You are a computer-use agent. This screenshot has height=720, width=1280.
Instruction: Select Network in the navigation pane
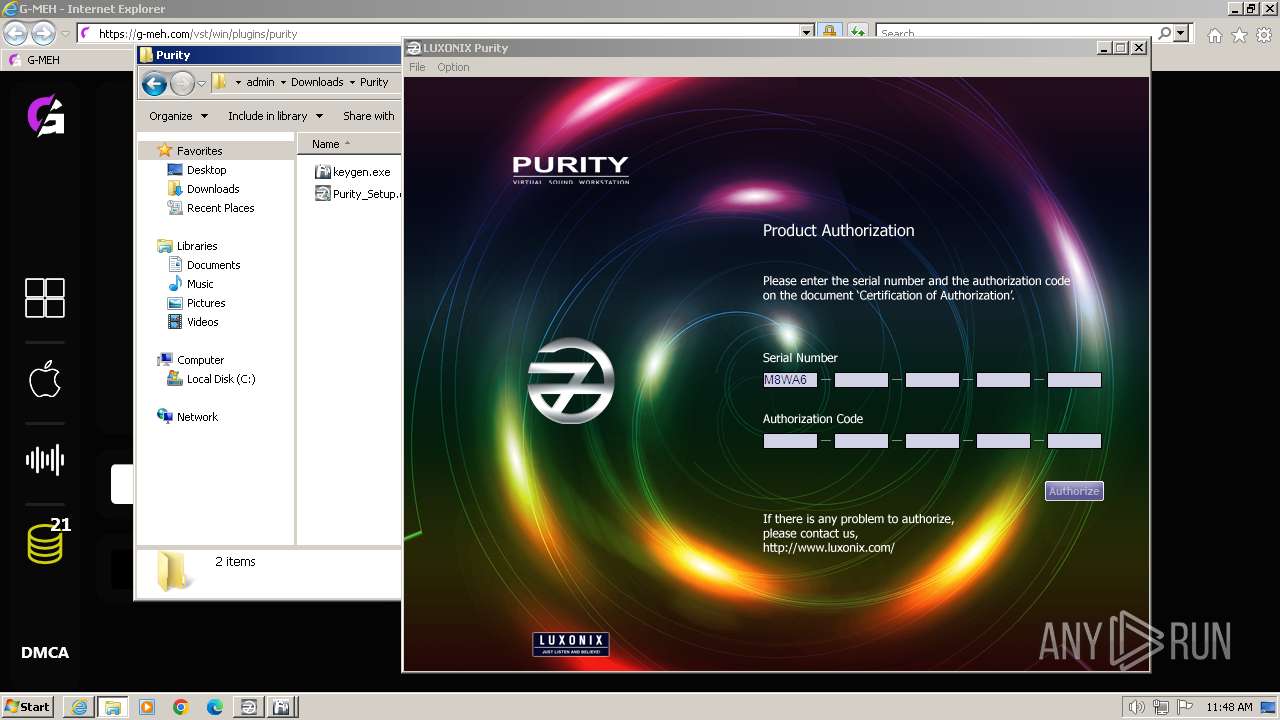[x=197, y=417]
